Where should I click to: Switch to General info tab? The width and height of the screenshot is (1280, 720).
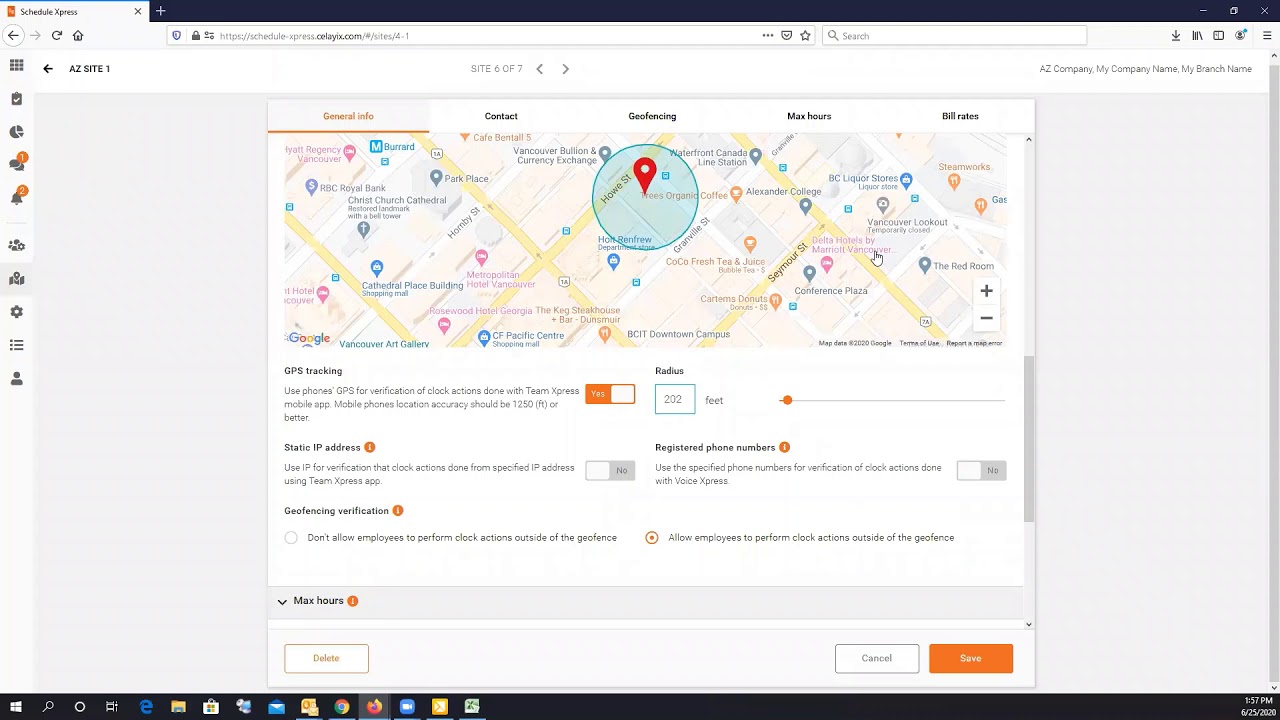coord(348,116)
